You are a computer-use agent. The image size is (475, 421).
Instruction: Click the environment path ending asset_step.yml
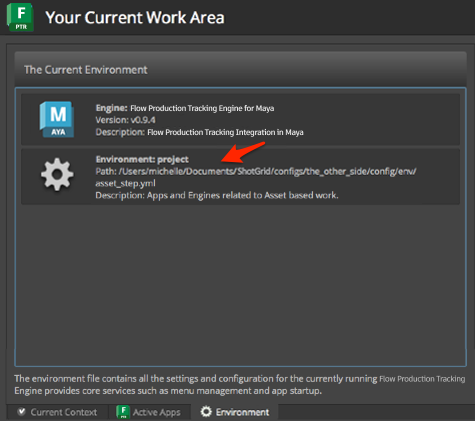256,177
